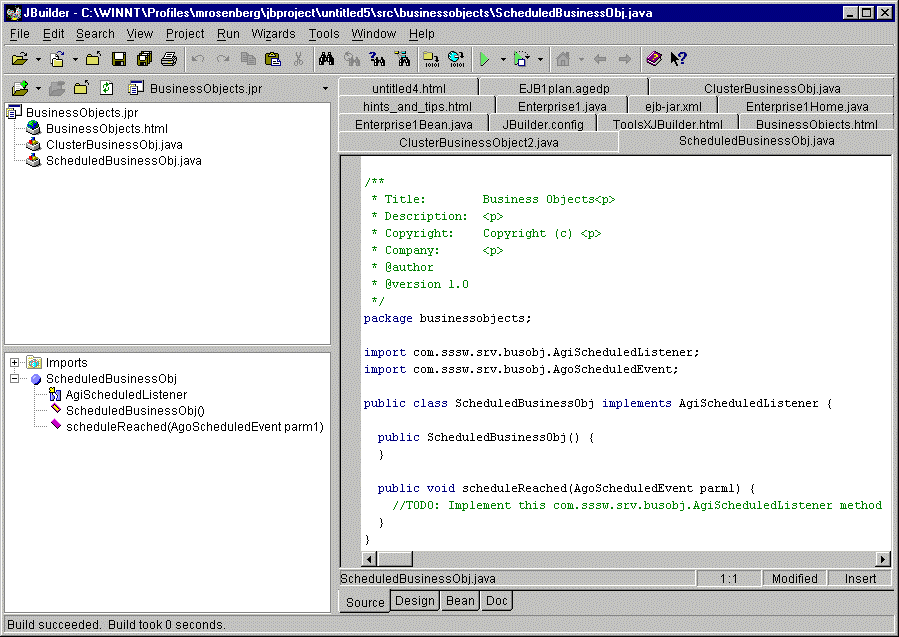Image resolution: width=899 pixels, height=637 pixels.
Task: Click Remove from Project icon
Action: (57, 88)
